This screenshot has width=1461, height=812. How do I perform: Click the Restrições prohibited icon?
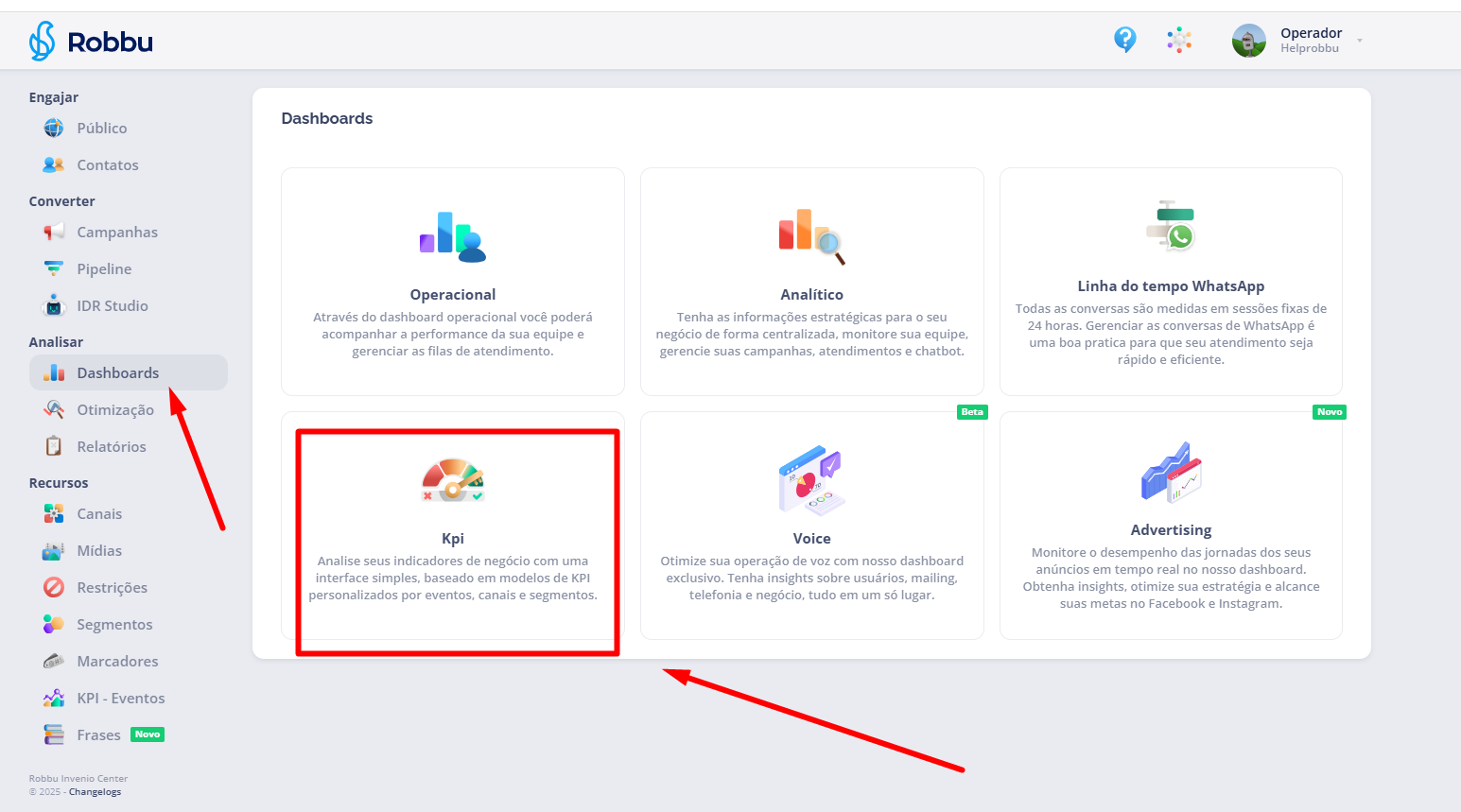coord(54,588)
